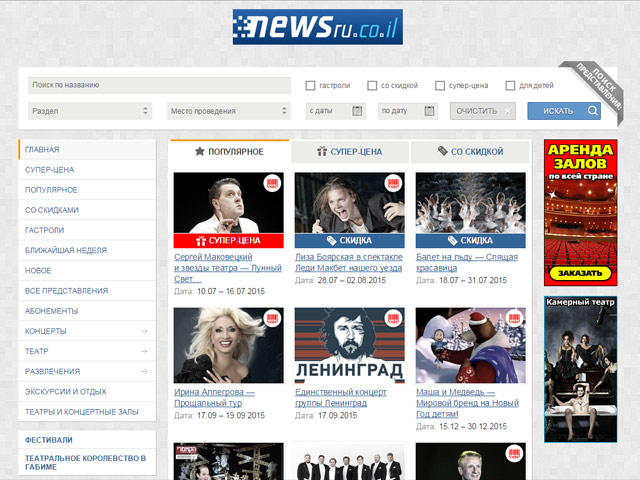
Task: Click the arrow icon beside Развлечения
Action: [144, 371]
